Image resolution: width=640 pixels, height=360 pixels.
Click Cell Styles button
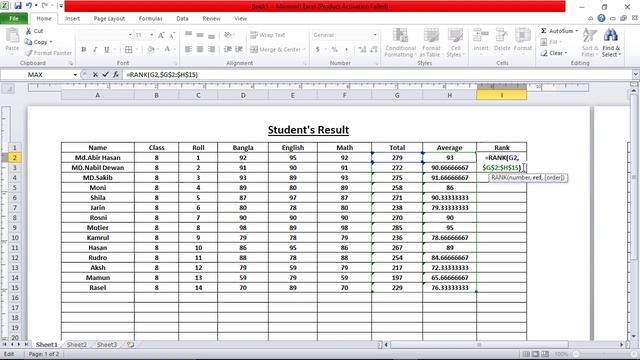point(455,43)
